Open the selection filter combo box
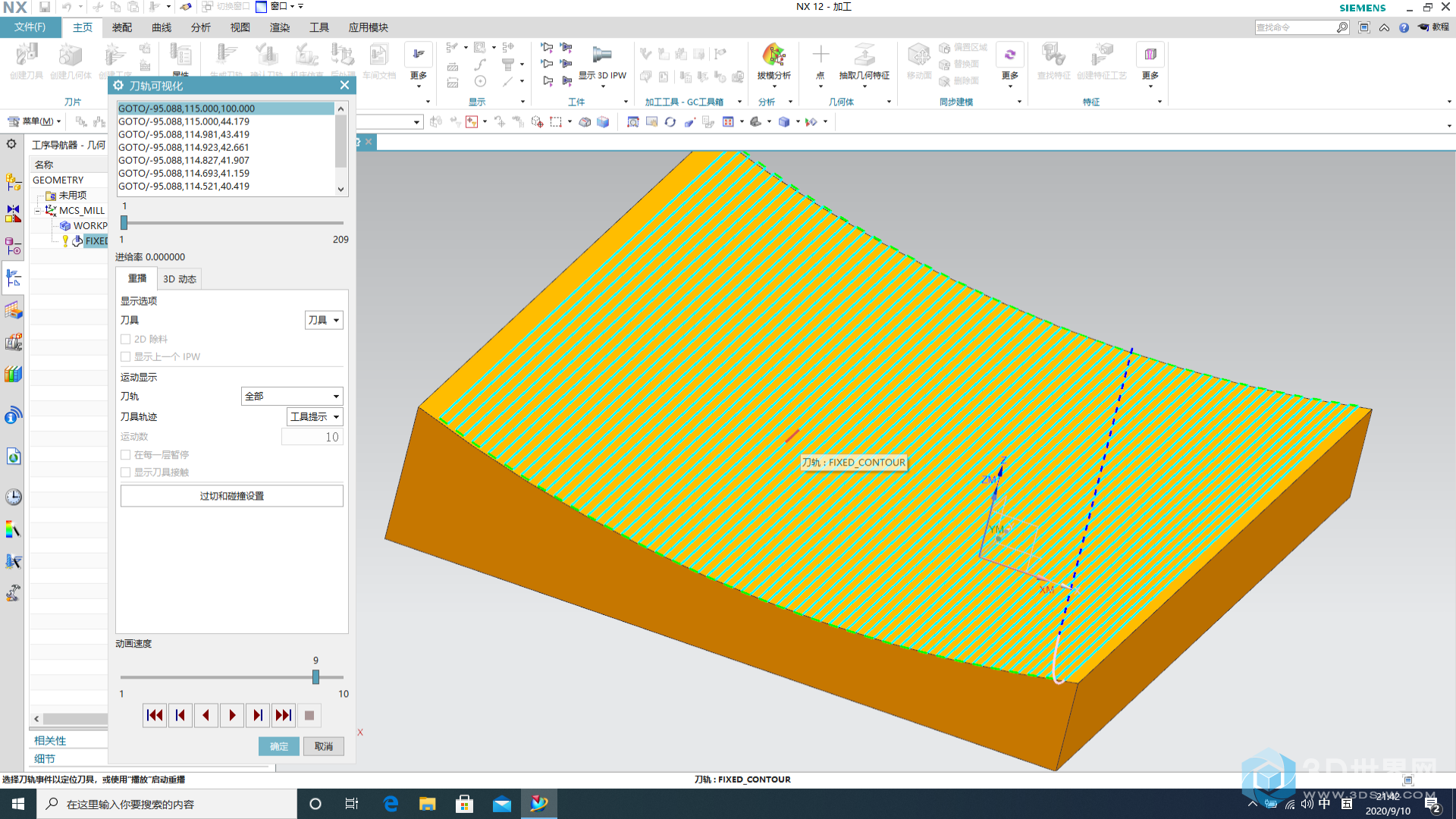 click(x=389, y=121)
